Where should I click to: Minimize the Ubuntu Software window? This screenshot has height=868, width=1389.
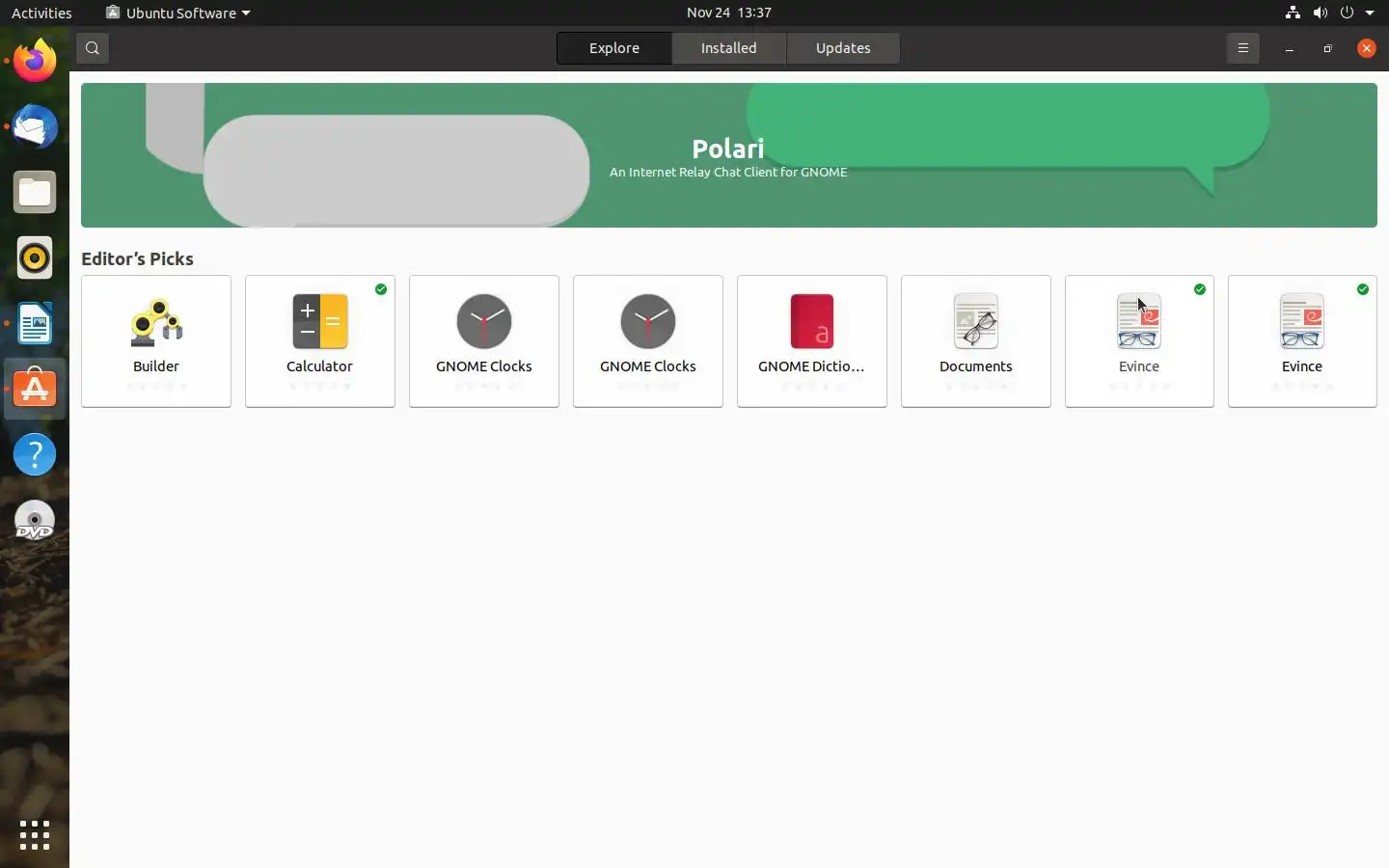1290,48
